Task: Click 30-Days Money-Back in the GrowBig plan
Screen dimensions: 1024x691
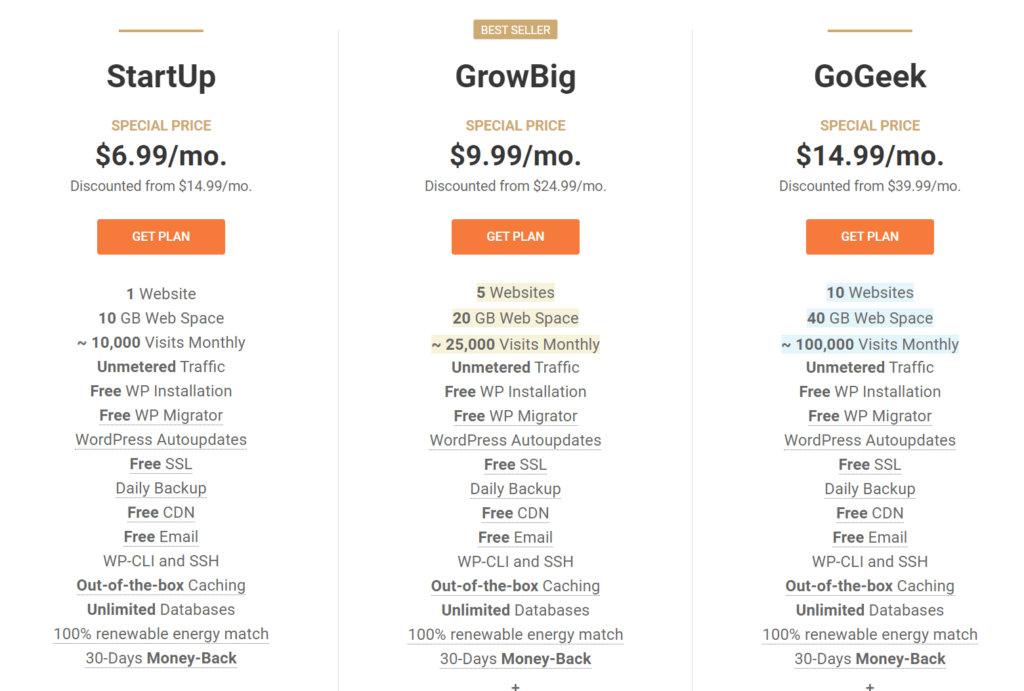Action: (x=515, y=659)
